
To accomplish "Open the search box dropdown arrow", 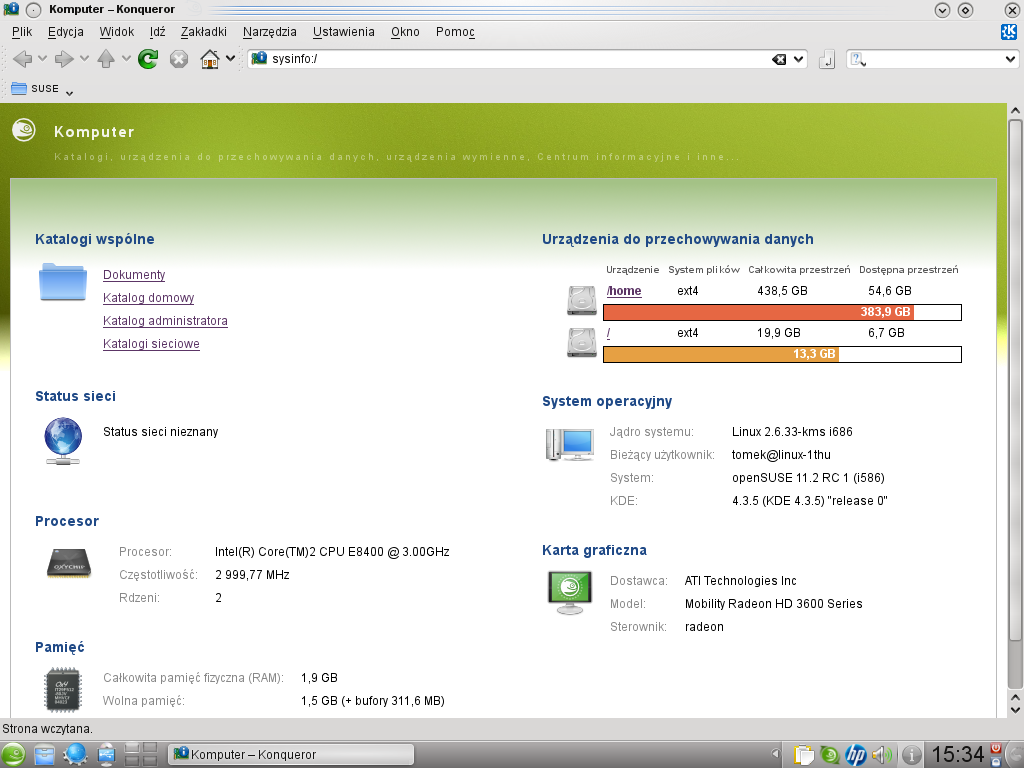I will 1010,59.
